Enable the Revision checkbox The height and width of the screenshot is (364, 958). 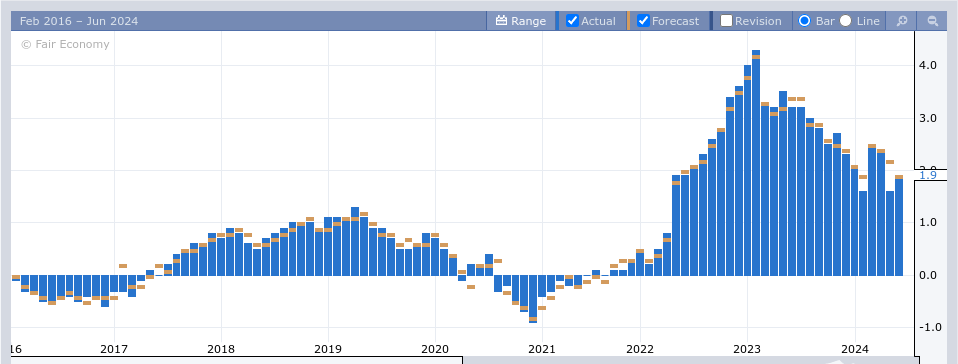point(726,21)
